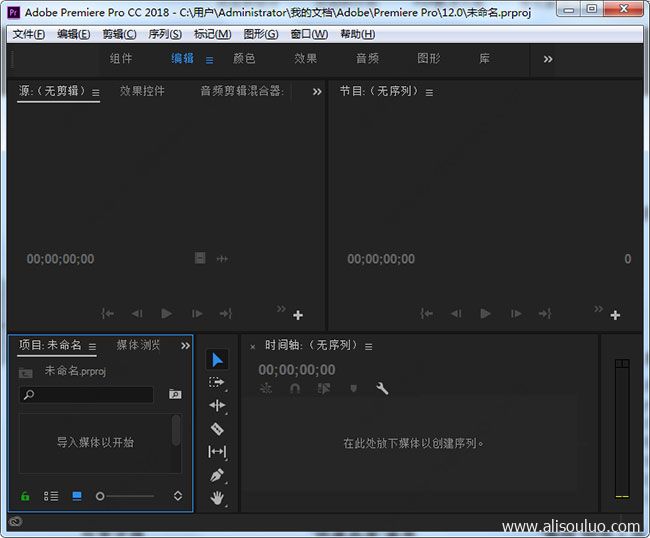650x538 pixels.
Task: Close the Timeline panel tab
Action: 252,347
